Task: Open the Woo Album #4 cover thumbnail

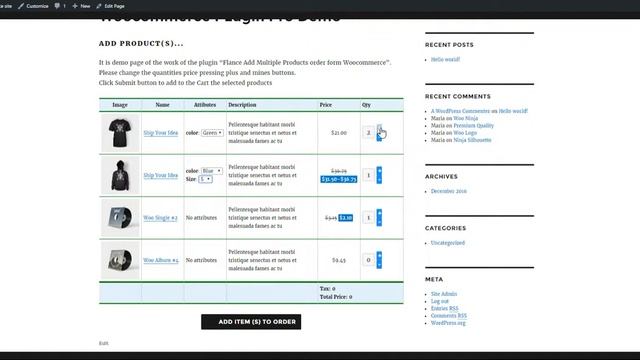Action: 120,260
